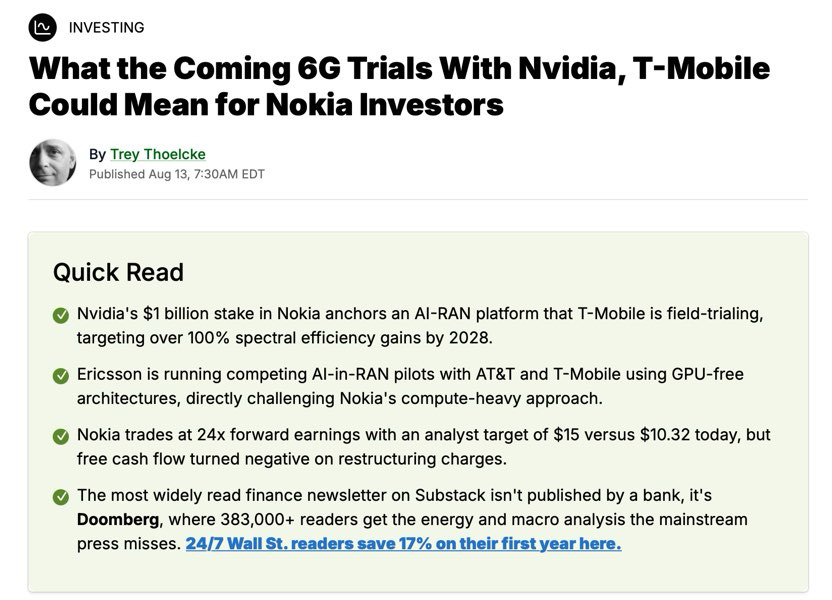Click the author's portrait photo
Viewport: 832px width, 600px height.
(x=53, y=162)
